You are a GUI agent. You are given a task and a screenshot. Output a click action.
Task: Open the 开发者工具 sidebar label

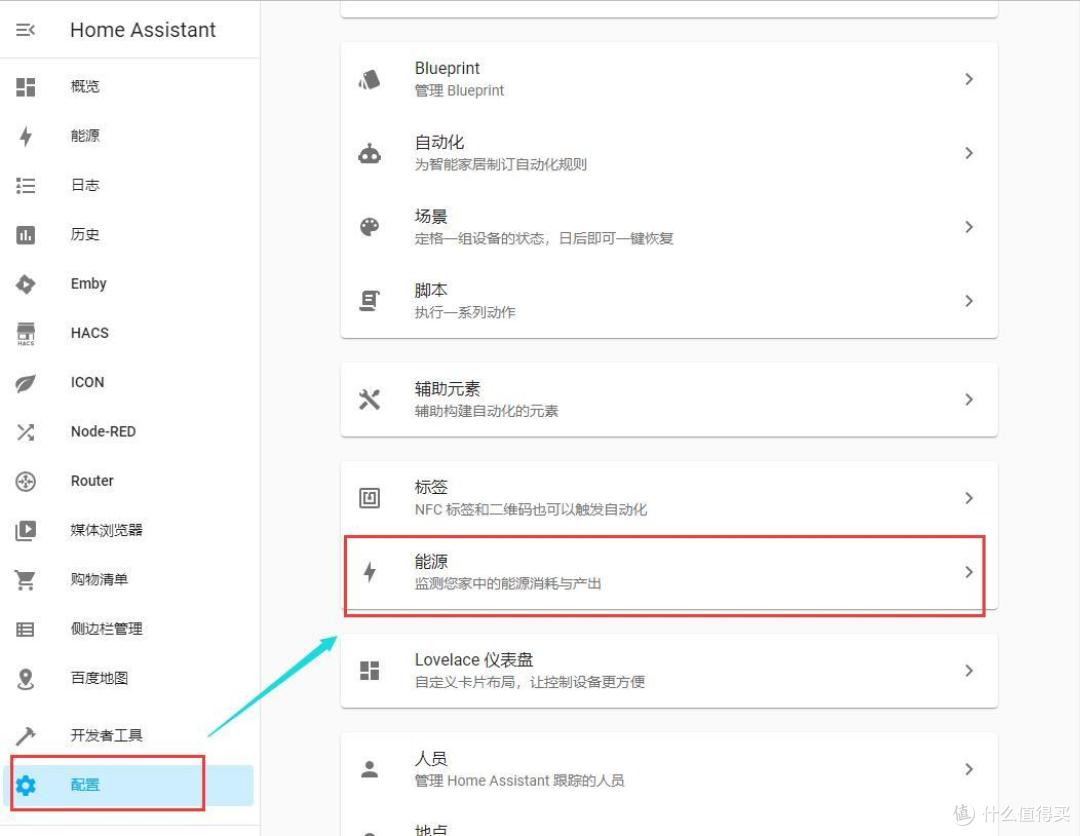tap(106, 735)
